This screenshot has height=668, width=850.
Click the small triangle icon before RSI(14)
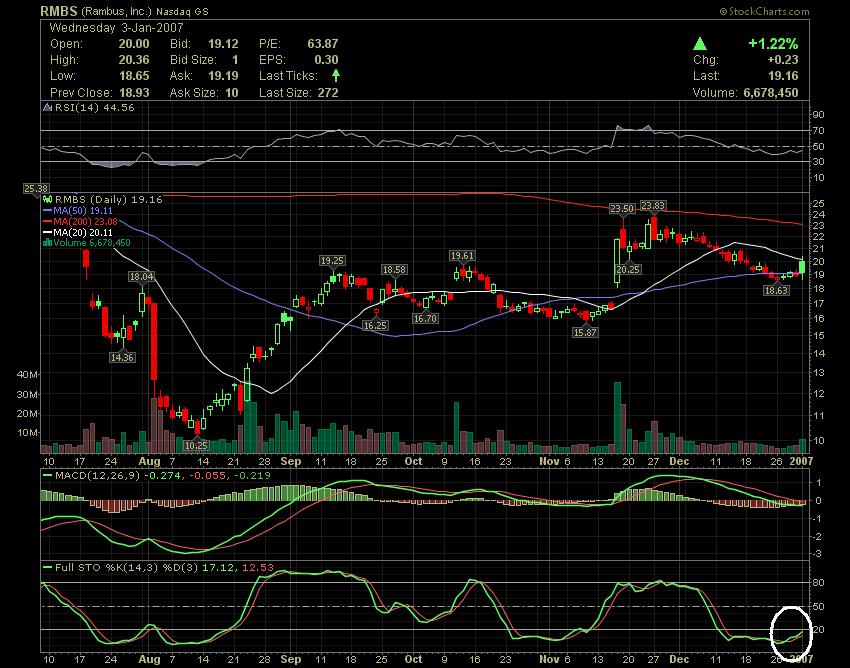[x=48, y=108]
